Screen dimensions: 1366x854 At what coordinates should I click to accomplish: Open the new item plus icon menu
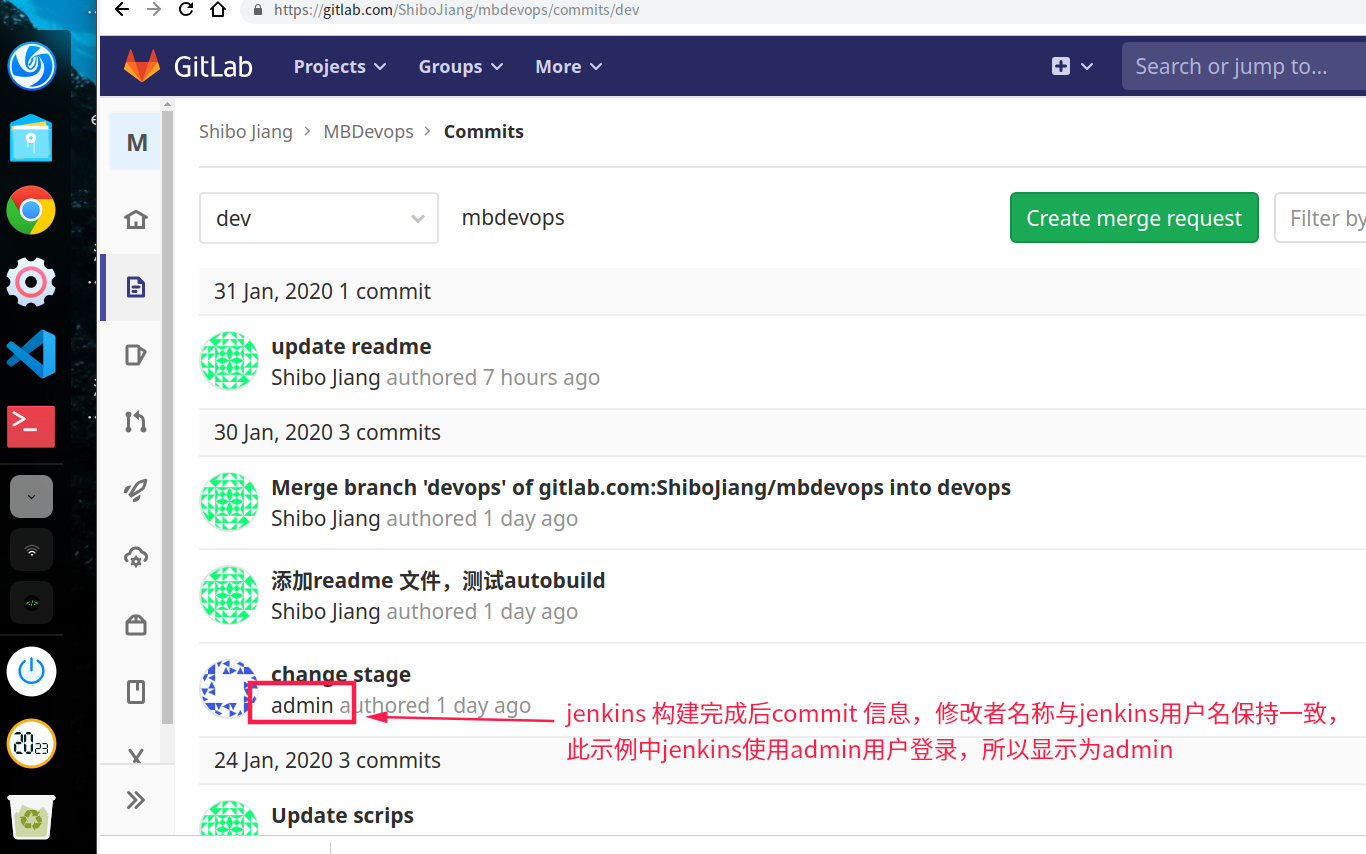(x=1072, y=66)
